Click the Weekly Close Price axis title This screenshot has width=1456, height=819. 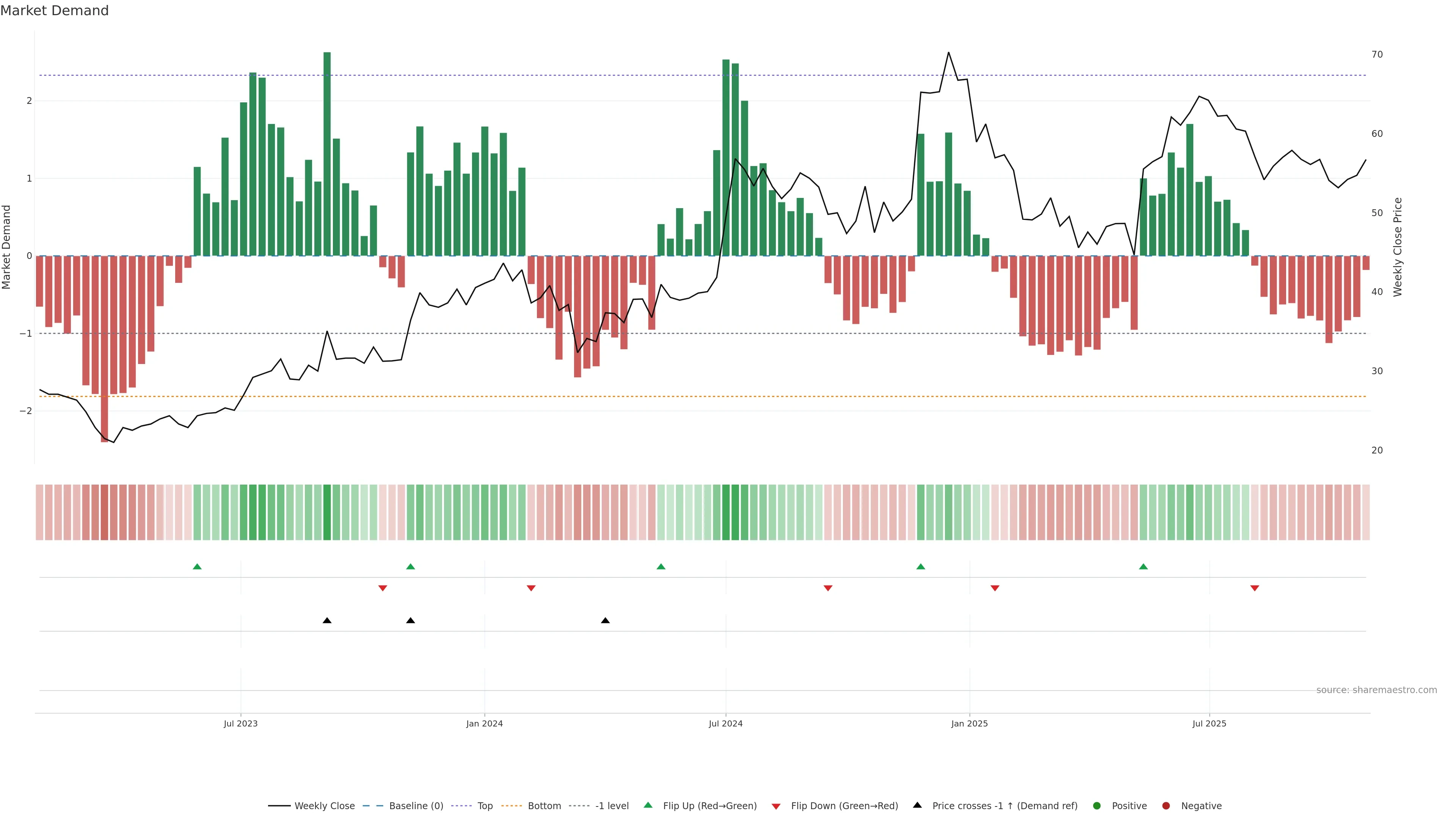pos(1398,247)
